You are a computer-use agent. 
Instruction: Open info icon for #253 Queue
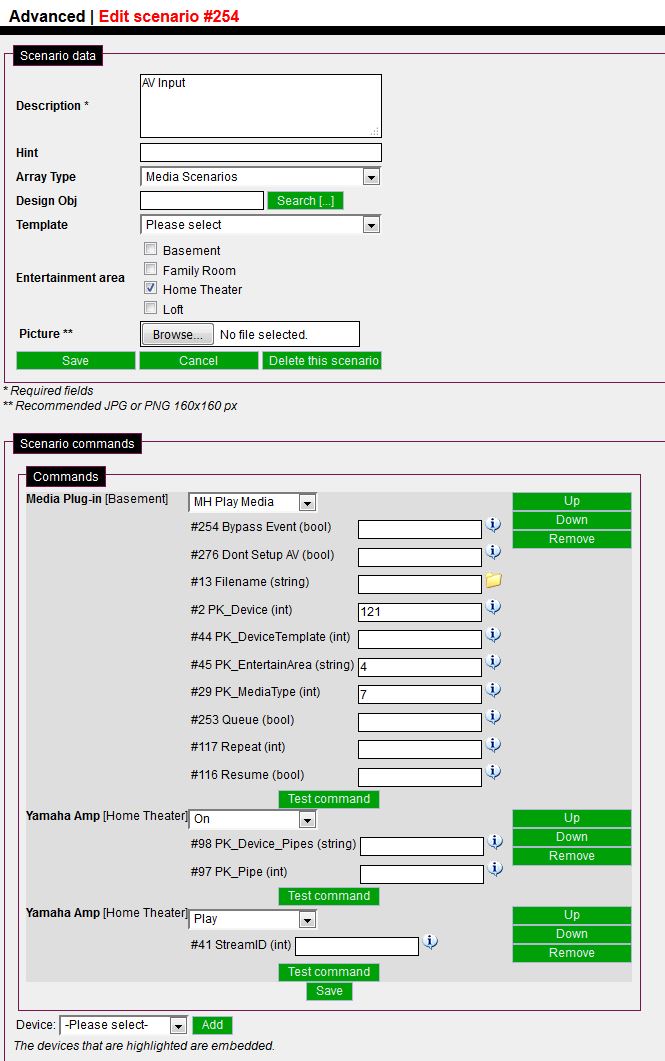[x=494, y=717]
